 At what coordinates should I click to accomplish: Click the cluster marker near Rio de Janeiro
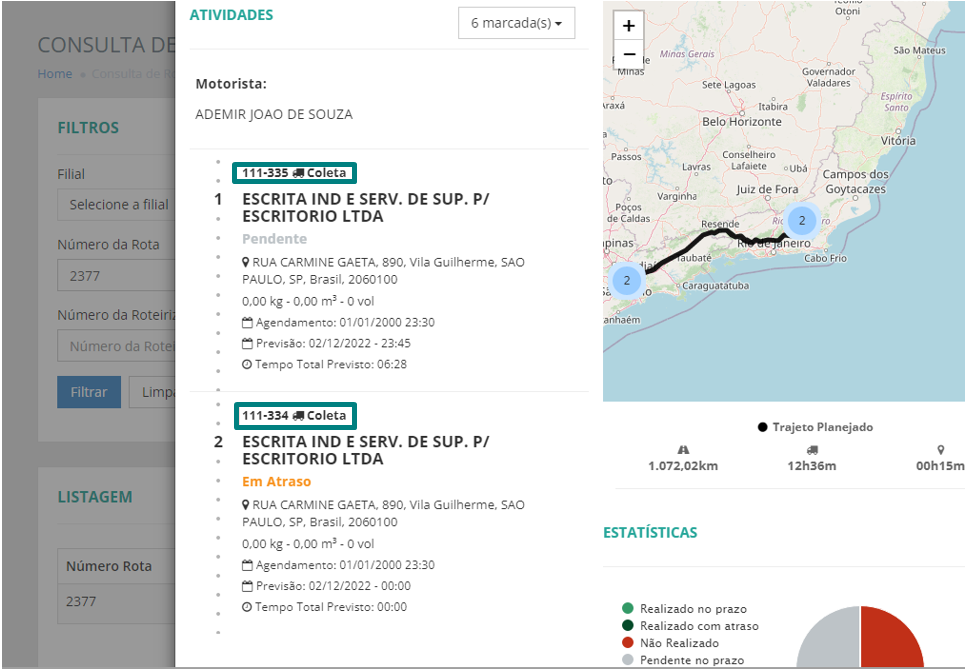point(801,220)
